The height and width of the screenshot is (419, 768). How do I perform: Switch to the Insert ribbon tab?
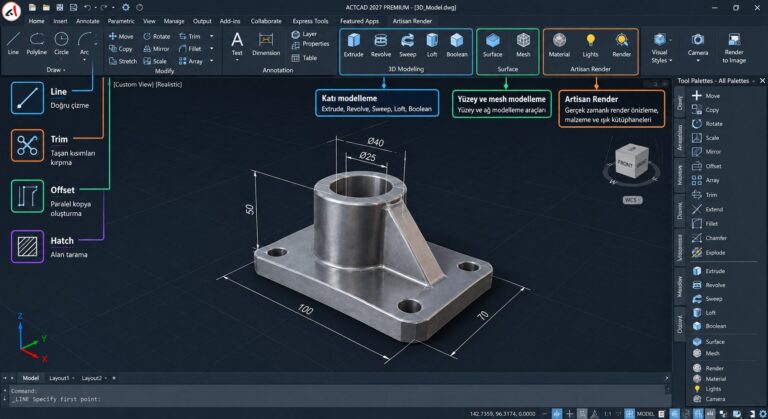coord(60,21)
